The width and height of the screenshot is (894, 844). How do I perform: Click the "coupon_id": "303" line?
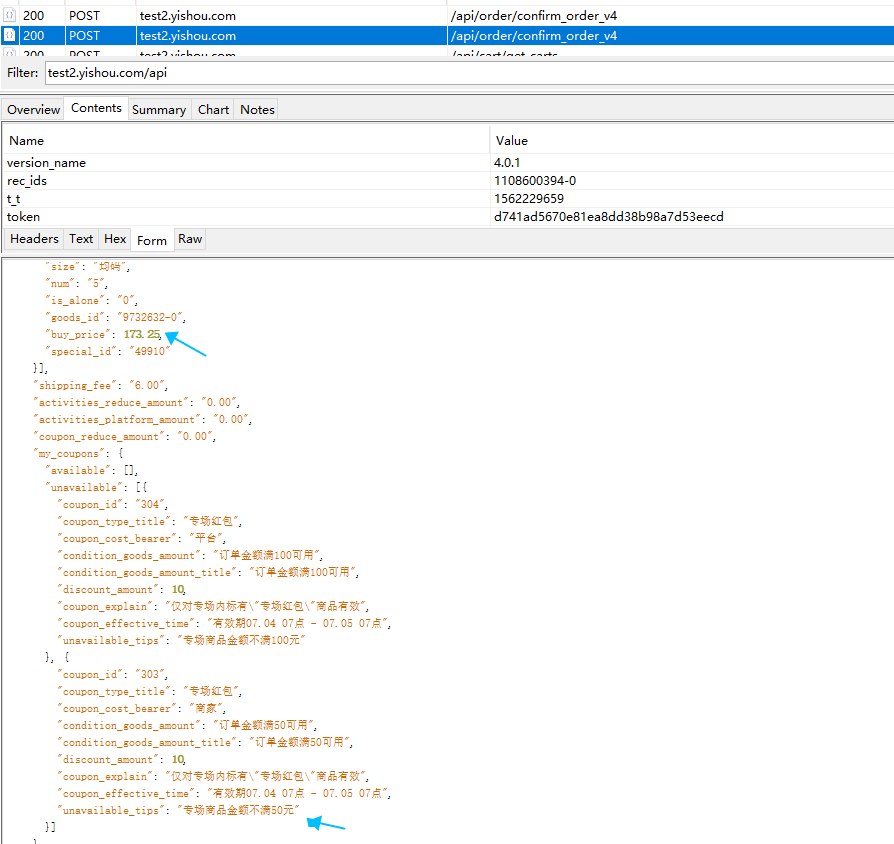pyautogui.click(x=112, y=674)
